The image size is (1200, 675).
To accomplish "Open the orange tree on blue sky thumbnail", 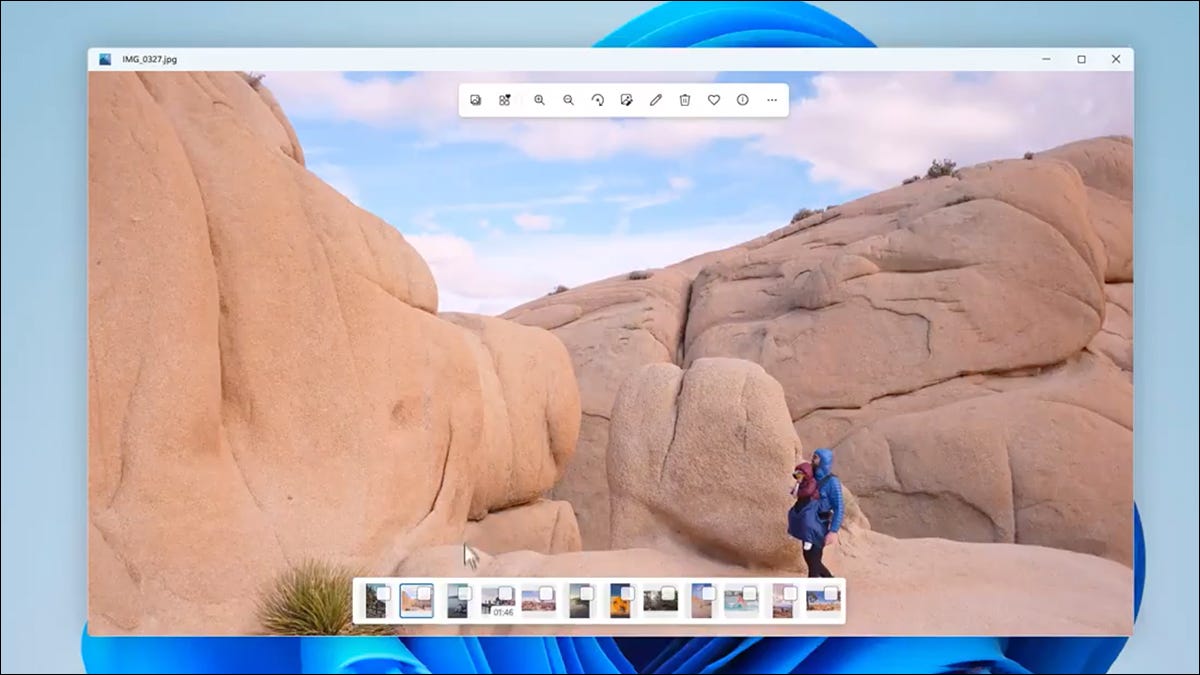I will 621,601.
